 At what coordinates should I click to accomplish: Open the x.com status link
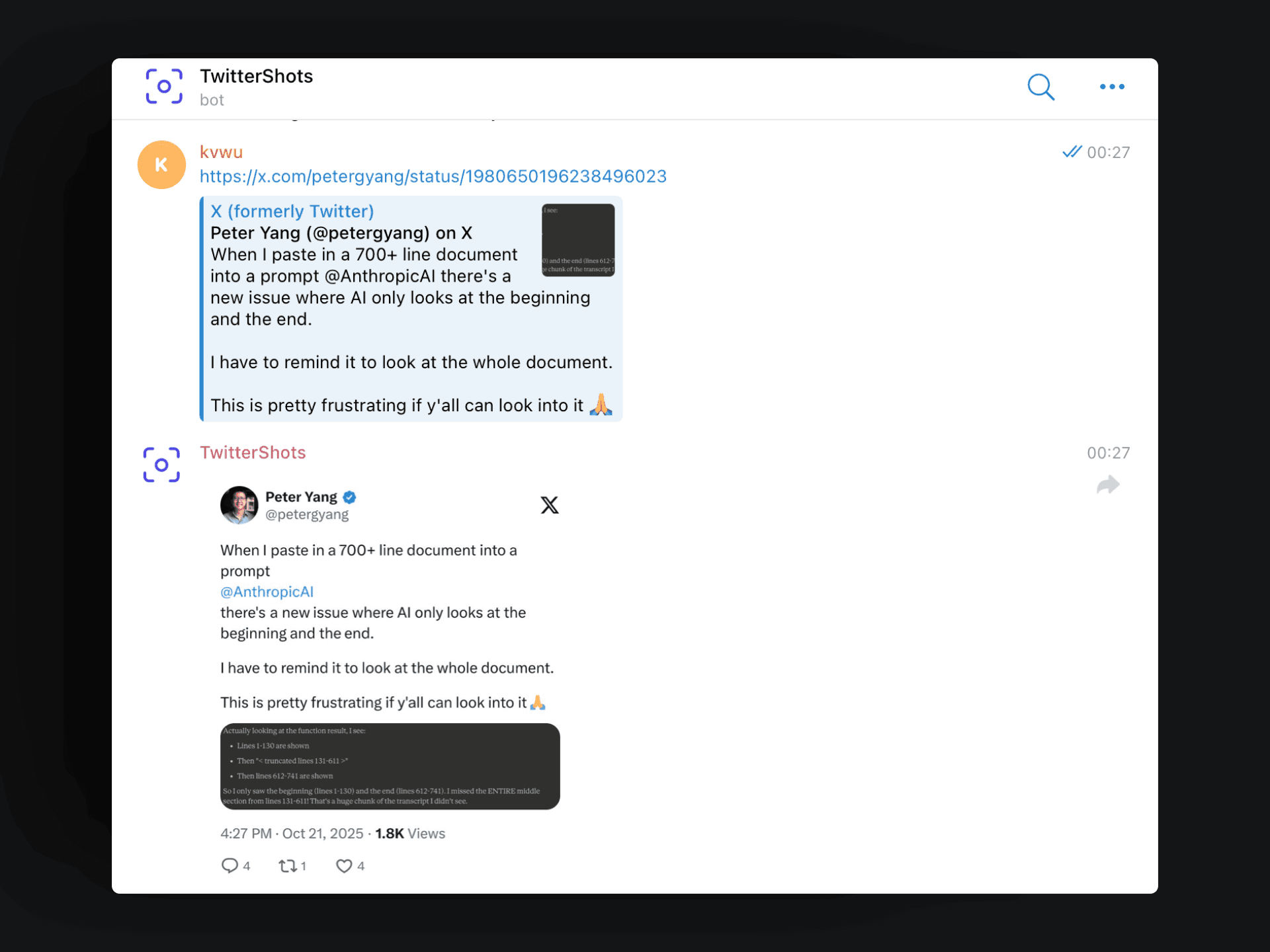(433, 177)
